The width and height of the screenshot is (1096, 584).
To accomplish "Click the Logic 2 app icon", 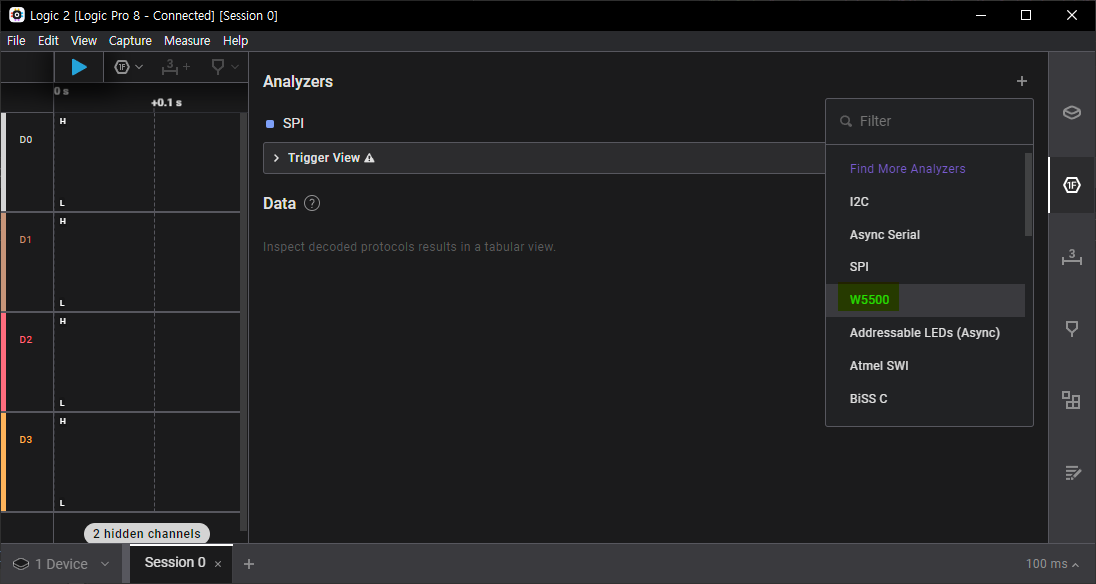I will [x=16, y=15].
